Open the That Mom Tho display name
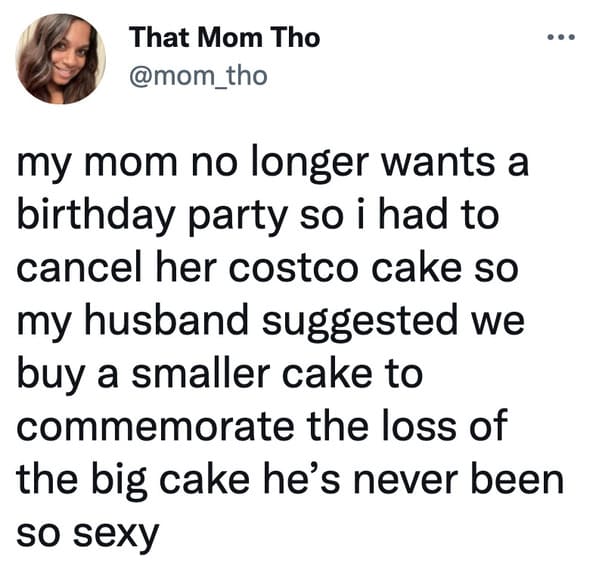Viewport: 599px width, 566px height. tap(224, 38)
